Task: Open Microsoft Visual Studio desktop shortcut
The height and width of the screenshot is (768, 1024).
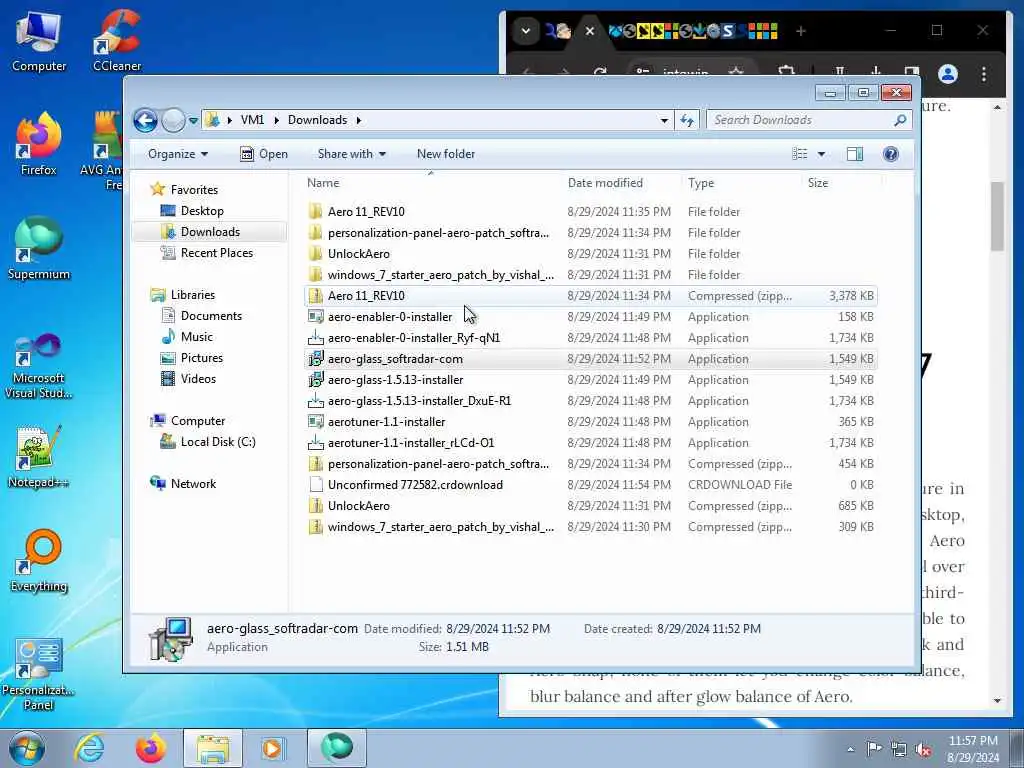Action: 39,366
